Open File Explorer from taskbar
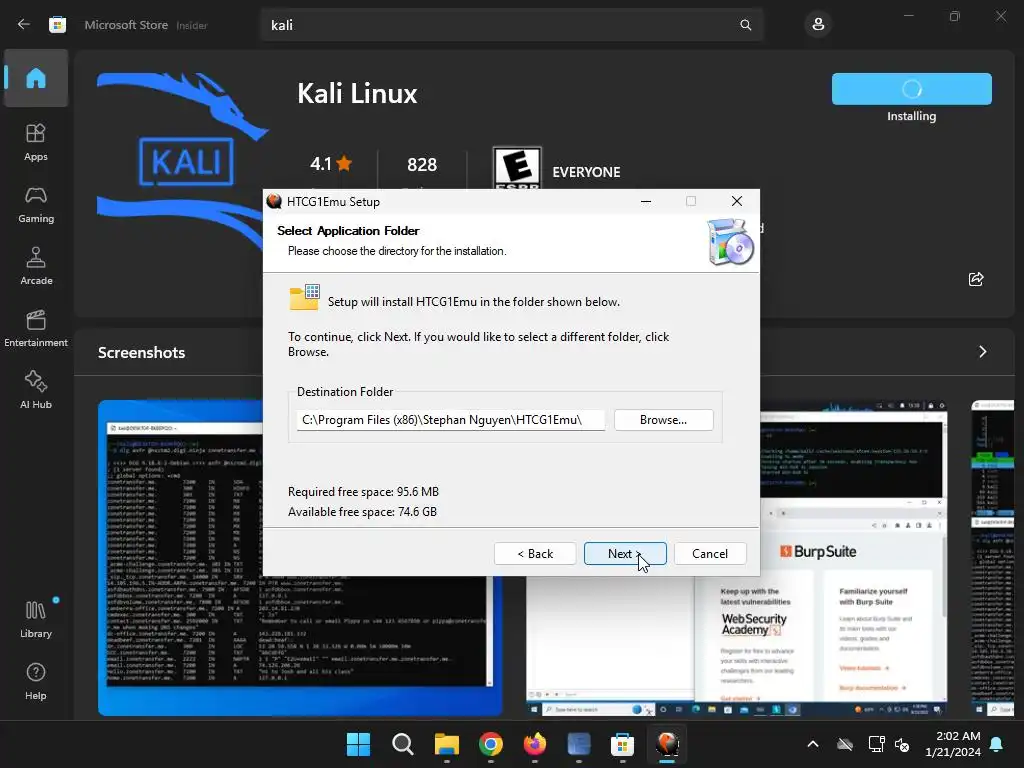The width and height of the screenshot is (1024, 768). click(x=447, y=744)
